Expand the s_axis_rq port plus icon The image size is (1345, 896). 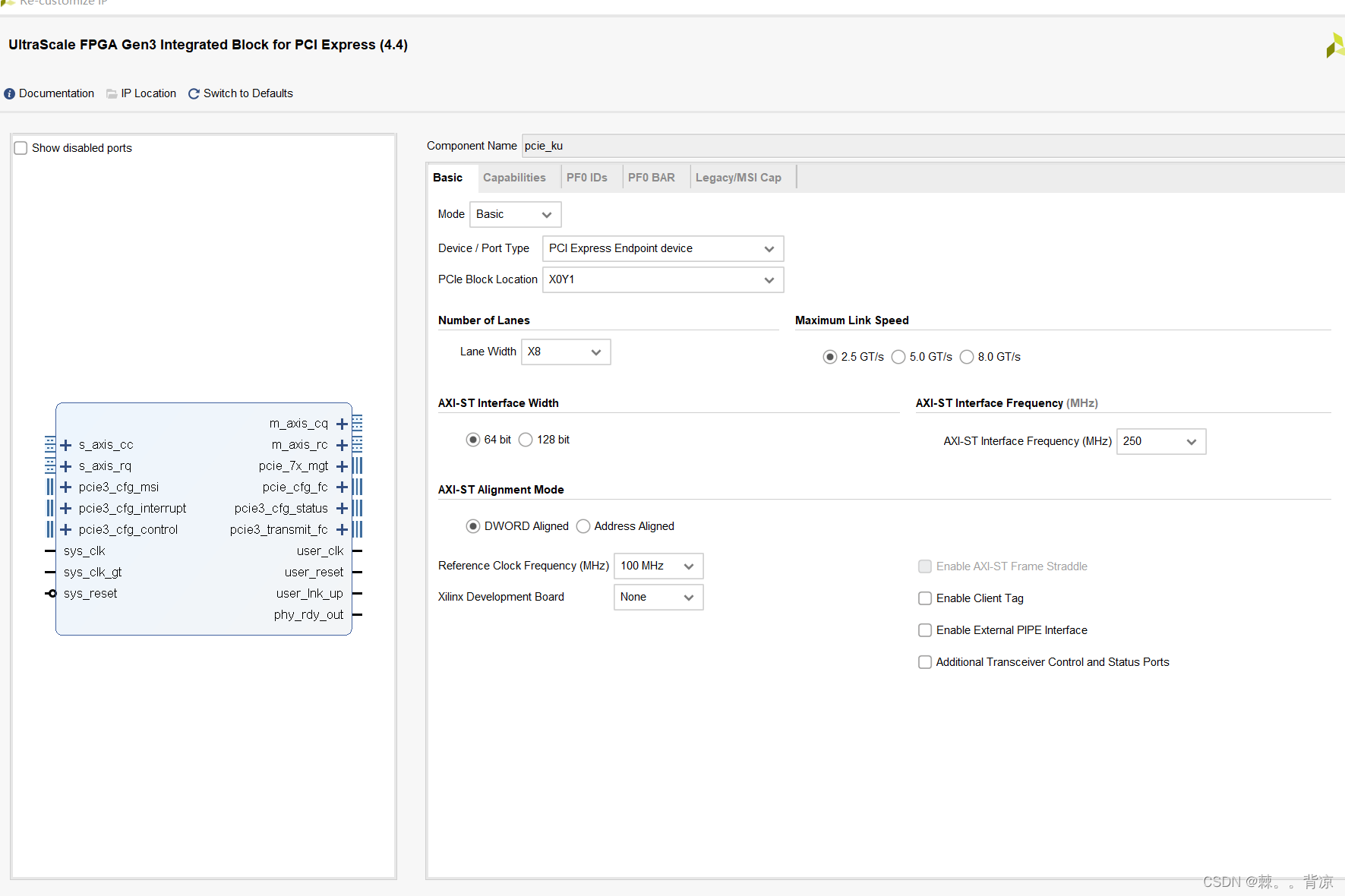[x=66, y=466]
